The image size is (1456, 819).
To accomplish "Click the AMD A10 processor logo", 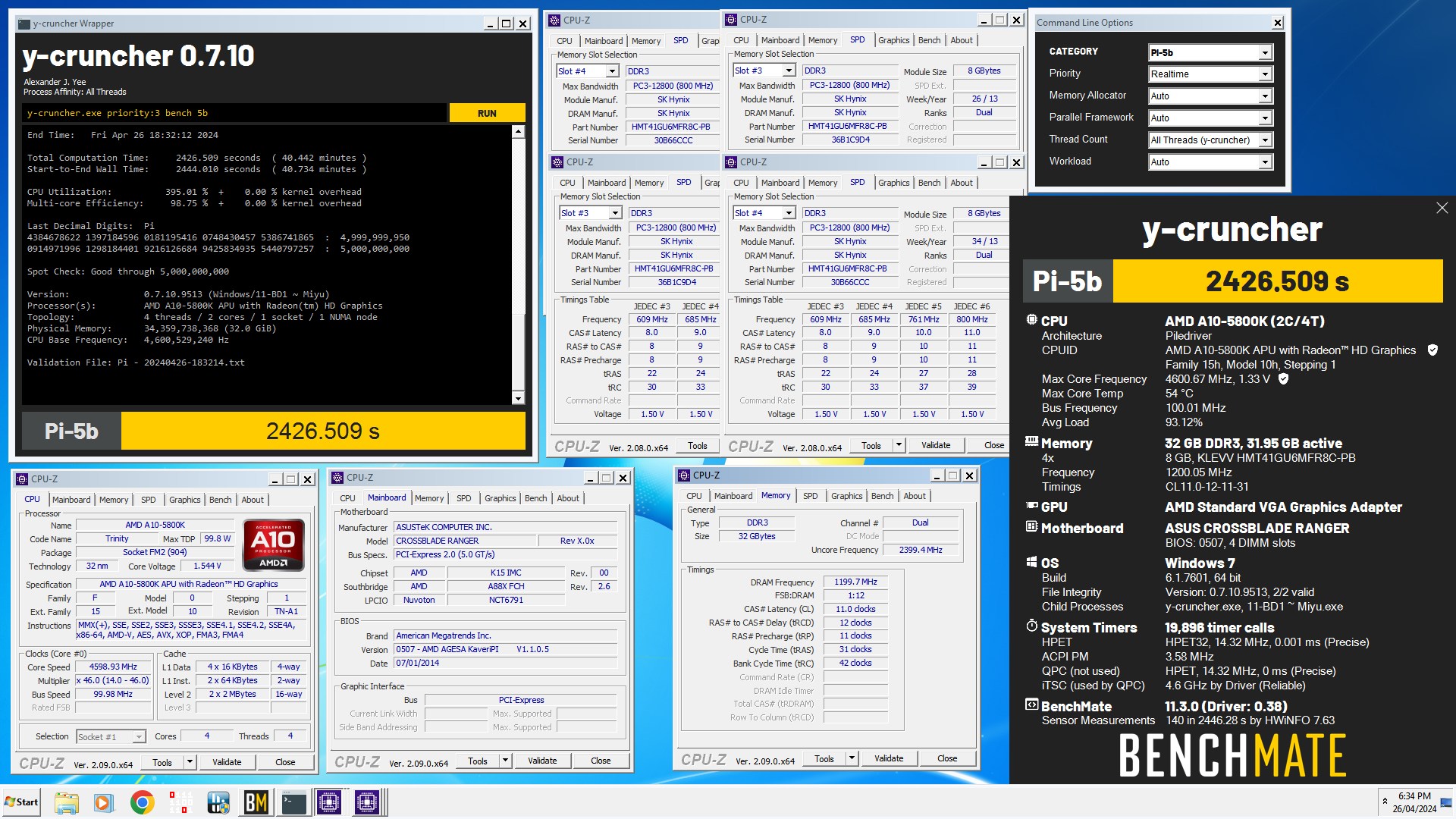I will tap(274, 544).
